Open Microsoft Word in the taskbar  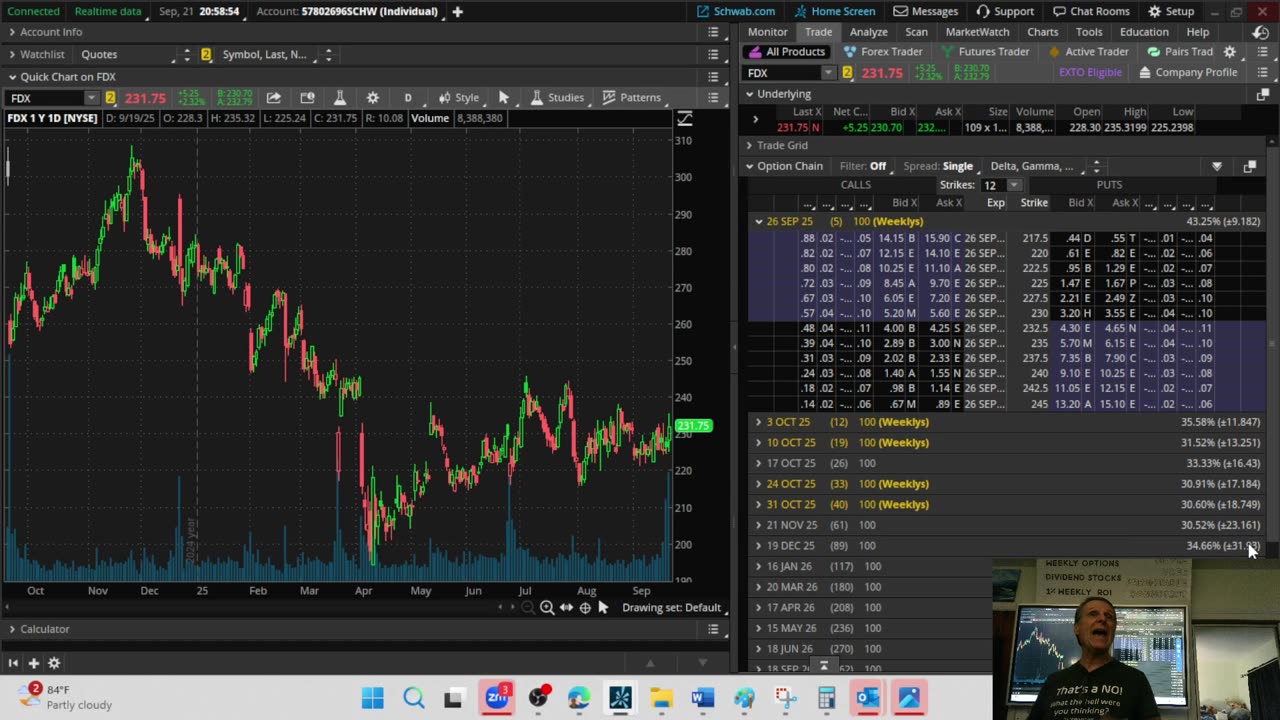pos(702,697)
